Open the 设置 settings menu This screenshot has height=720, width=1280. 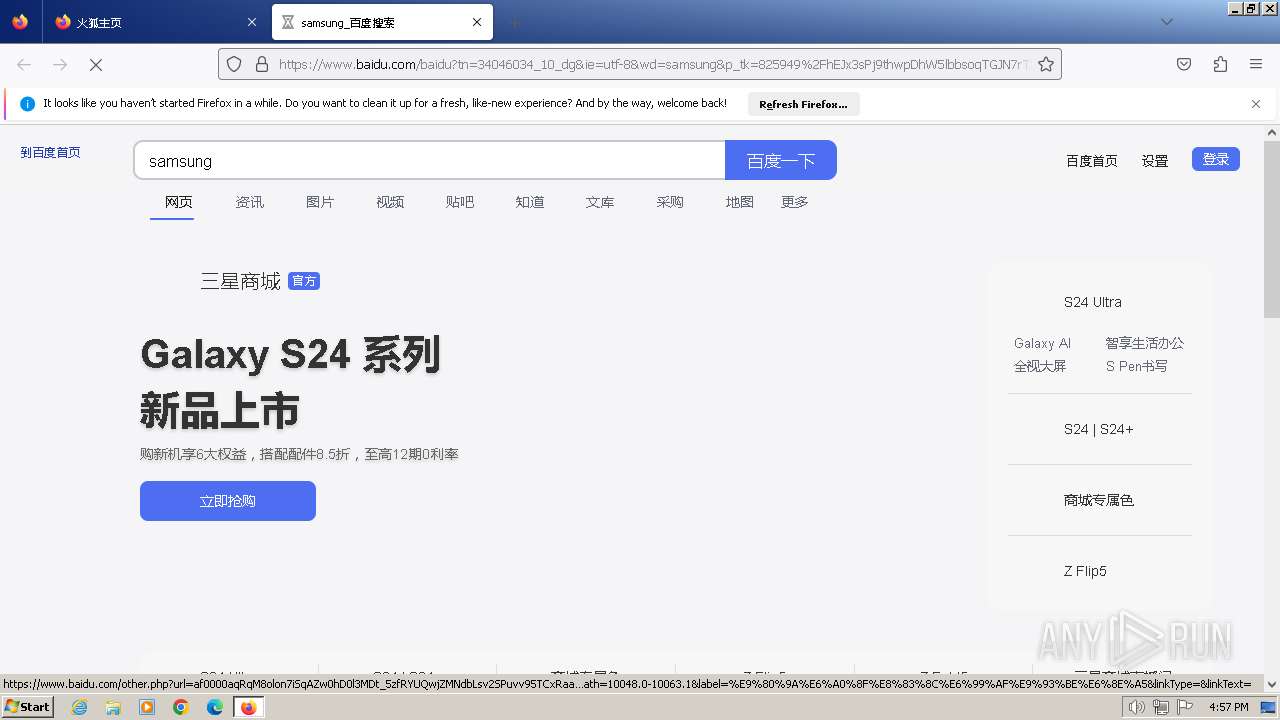click(1155, 161)
